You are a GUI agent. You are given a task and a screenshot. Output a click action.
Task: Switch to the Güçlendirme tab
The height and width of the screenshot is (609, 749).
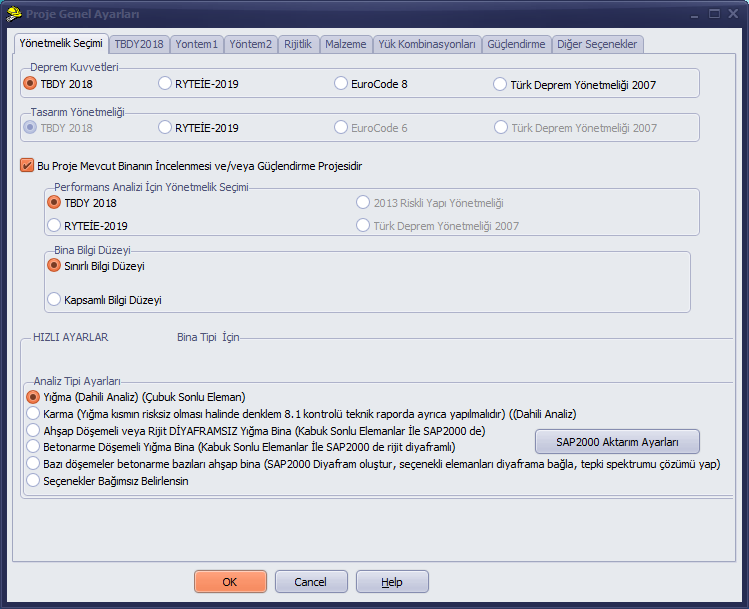pyautogui.click(x=516, y=44)
